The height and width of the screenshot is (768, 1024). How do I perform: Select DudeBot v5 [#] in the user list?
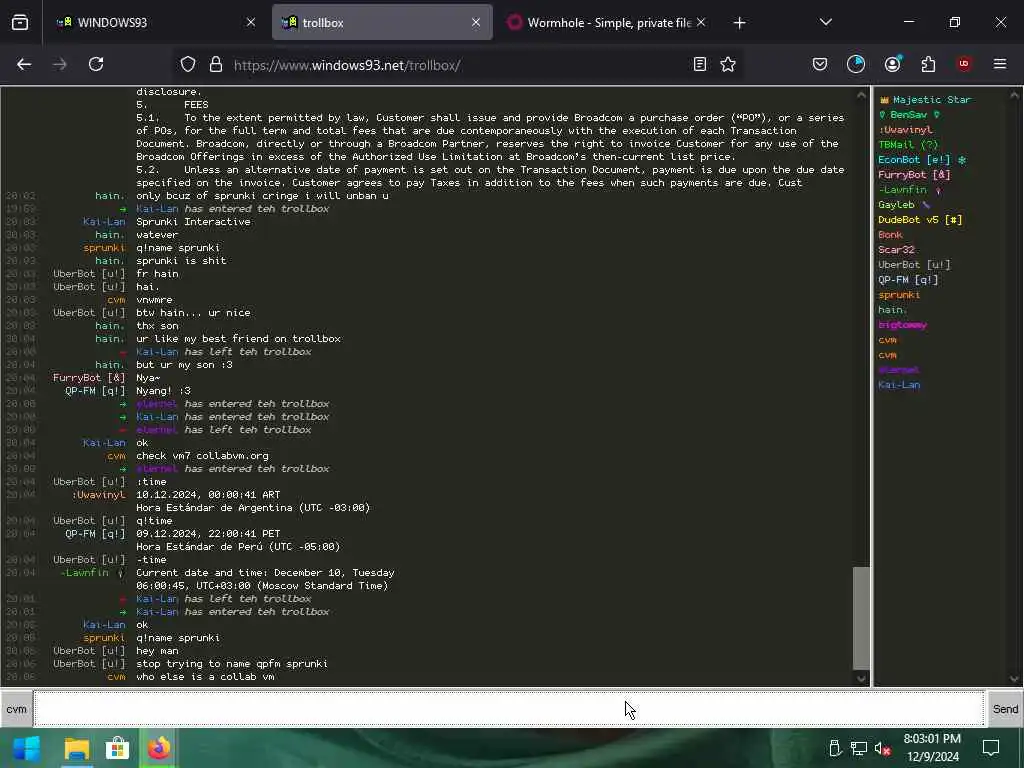[x=920, y=219]
